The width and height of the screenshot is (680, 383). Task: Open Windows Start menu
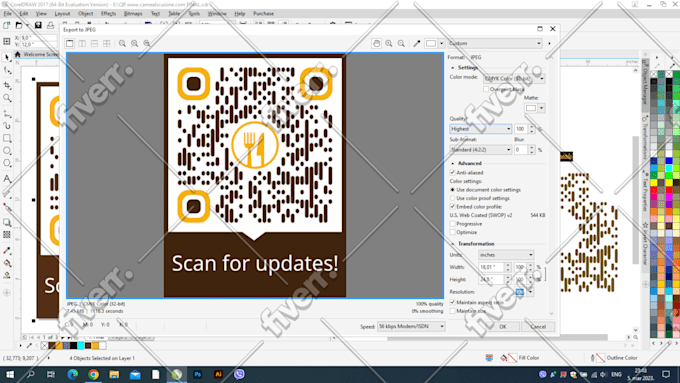[10, 374]
